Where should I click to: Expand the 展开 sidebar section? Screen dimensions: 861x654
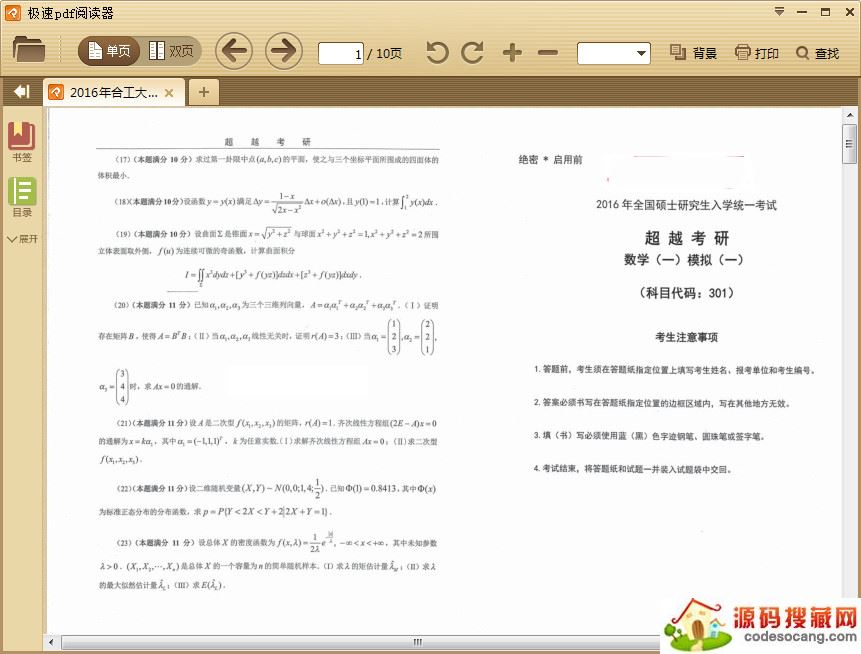(22, 239)
